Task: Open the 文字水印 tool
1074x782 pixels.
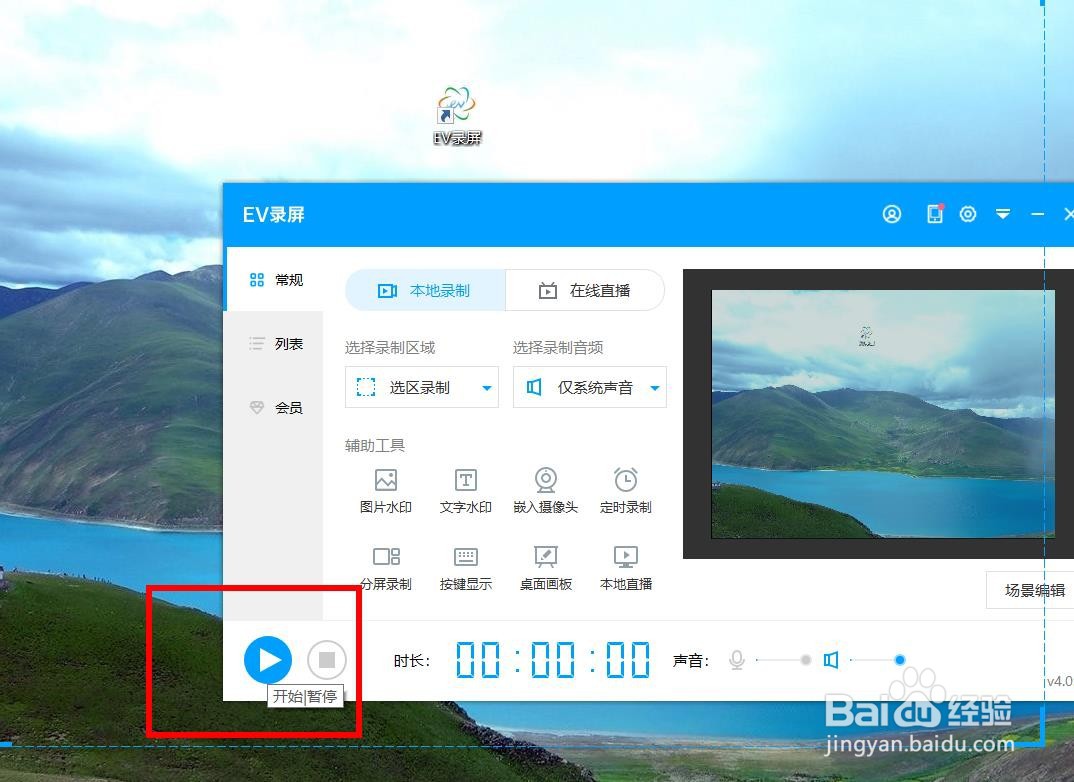Action: [x=466, y=491]
